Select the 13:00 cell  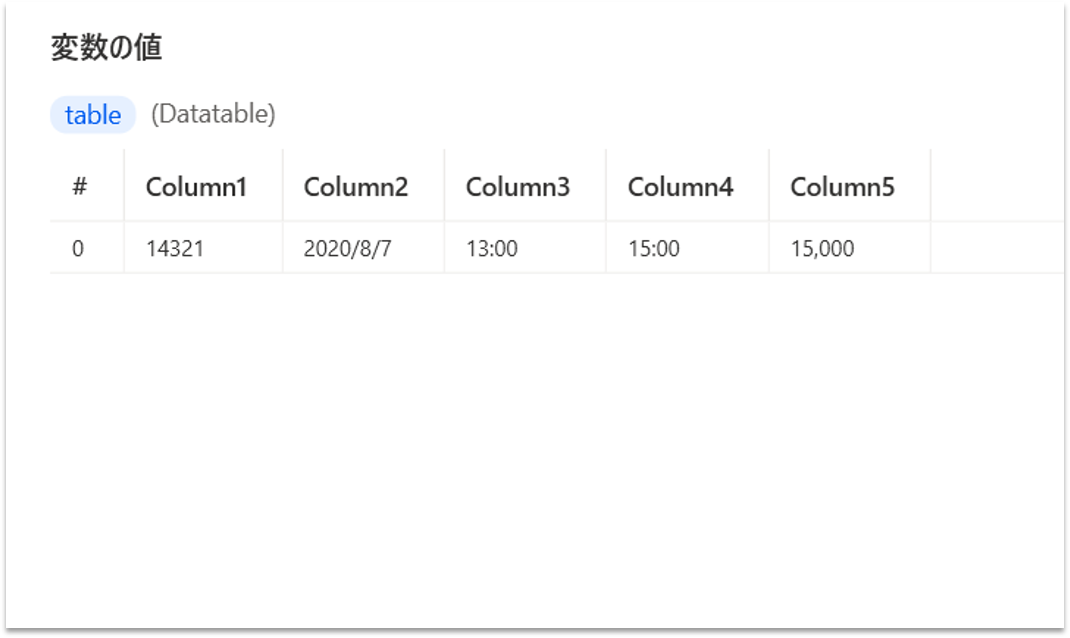(x=492, y=249)
